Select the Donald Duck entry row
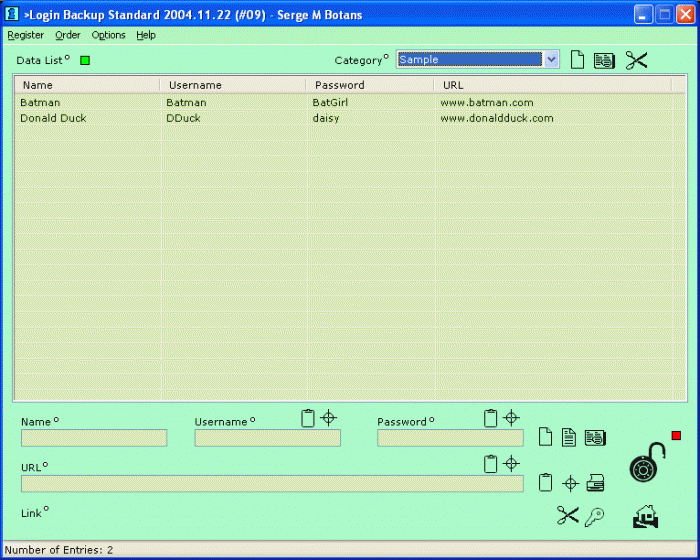Image resolution: width=700 pixels, height=560 pixels. [54, 118]
